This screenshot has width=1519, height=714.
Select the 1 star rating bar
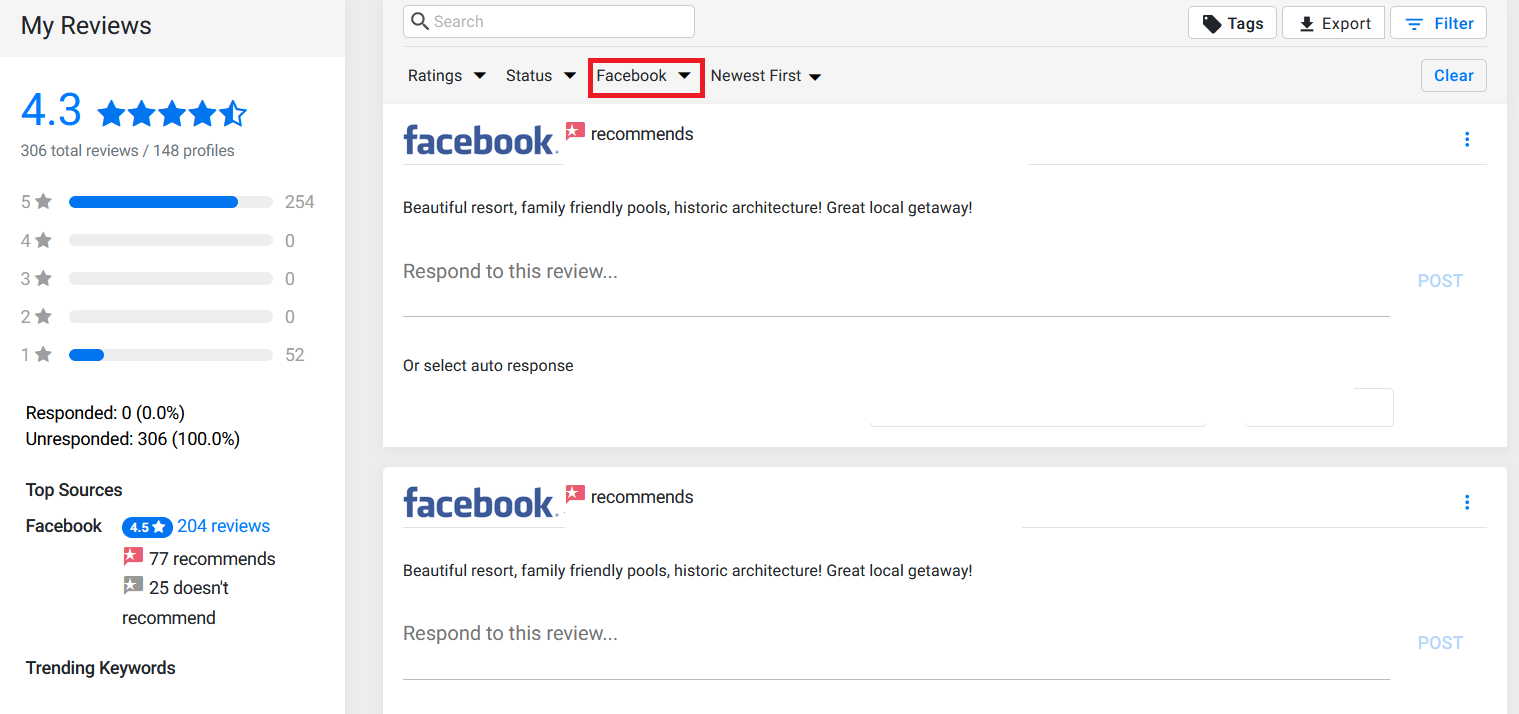click(x=171, y=355)
